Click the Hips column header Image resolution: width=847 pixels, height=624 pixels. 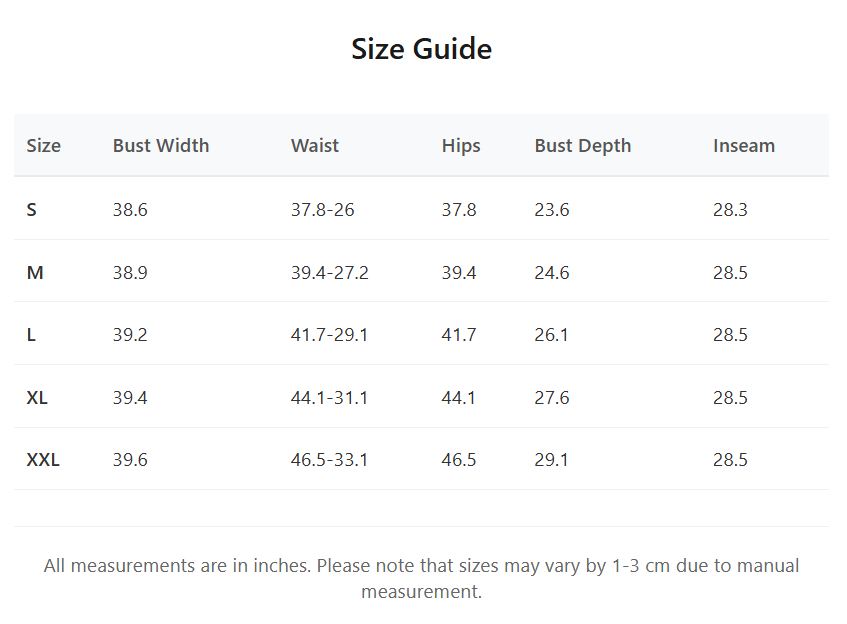[461, 146]
